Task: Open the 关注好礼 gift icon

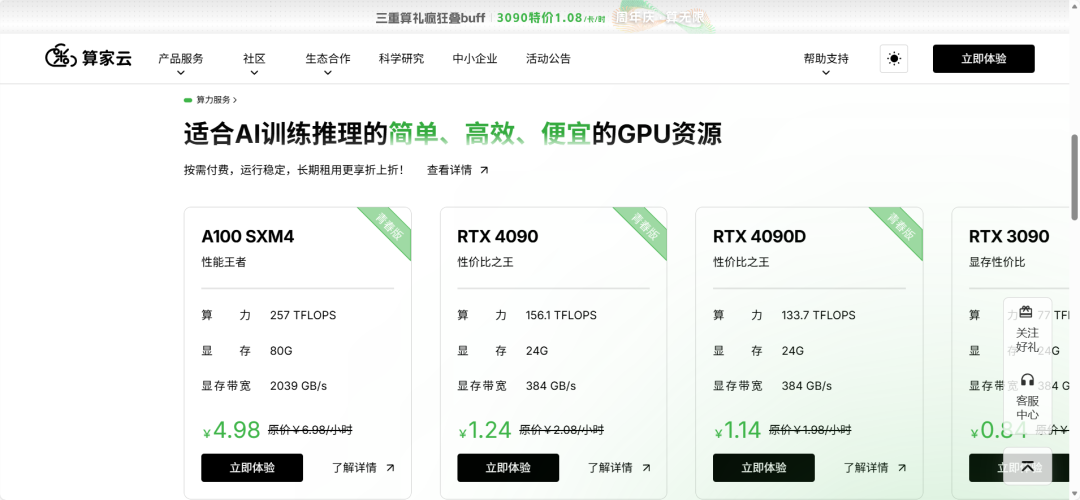Action: pyautogui.click(x=1026, y=312)
